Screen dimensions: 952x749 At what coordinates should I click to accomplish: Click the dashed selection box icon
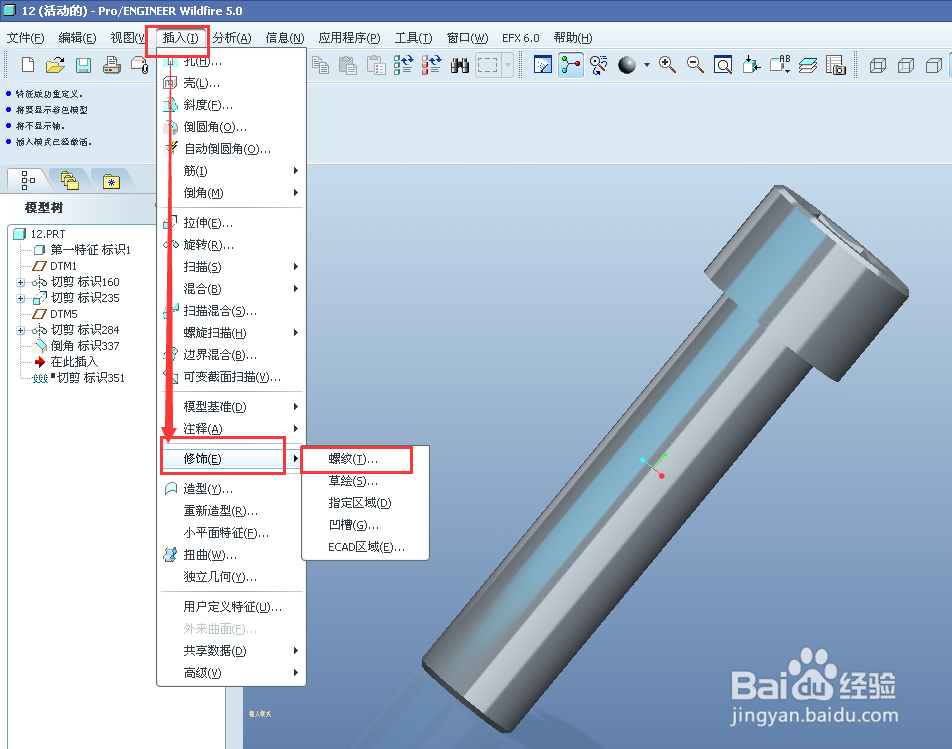click(x=488, y=64)
